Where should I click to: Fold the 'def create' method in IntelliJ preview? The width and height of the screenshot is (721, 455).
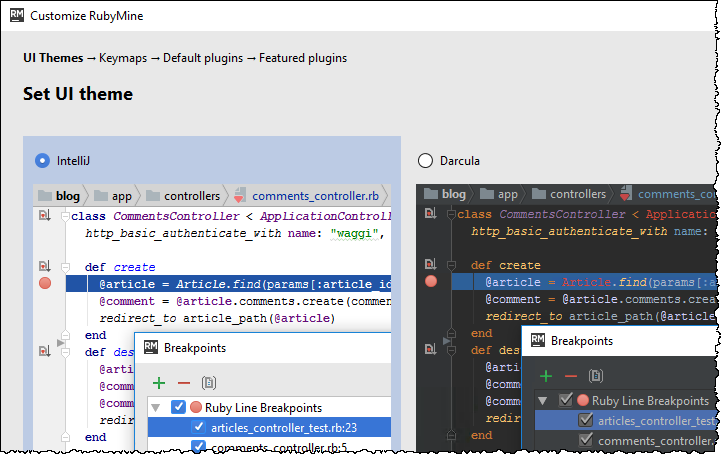(63, 268)
